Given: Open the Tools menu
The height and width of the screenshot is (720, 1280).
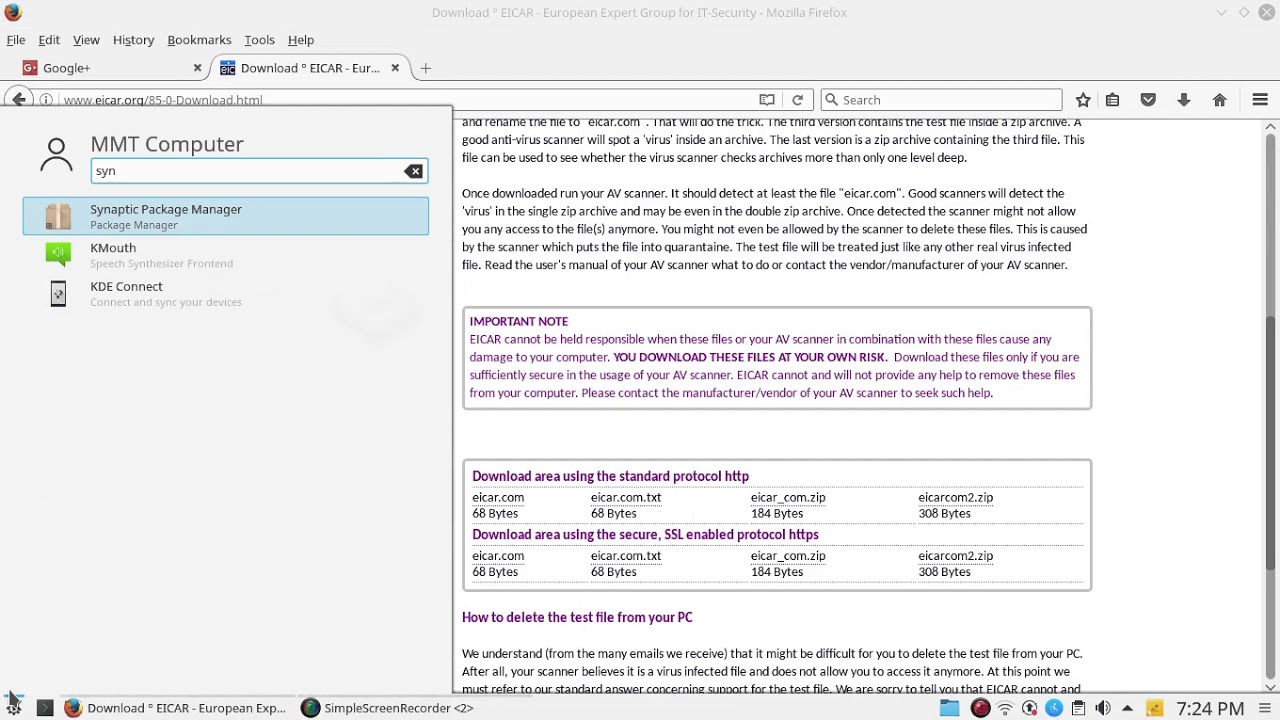Looking at the screenshot, I should (x=259, y=40).
